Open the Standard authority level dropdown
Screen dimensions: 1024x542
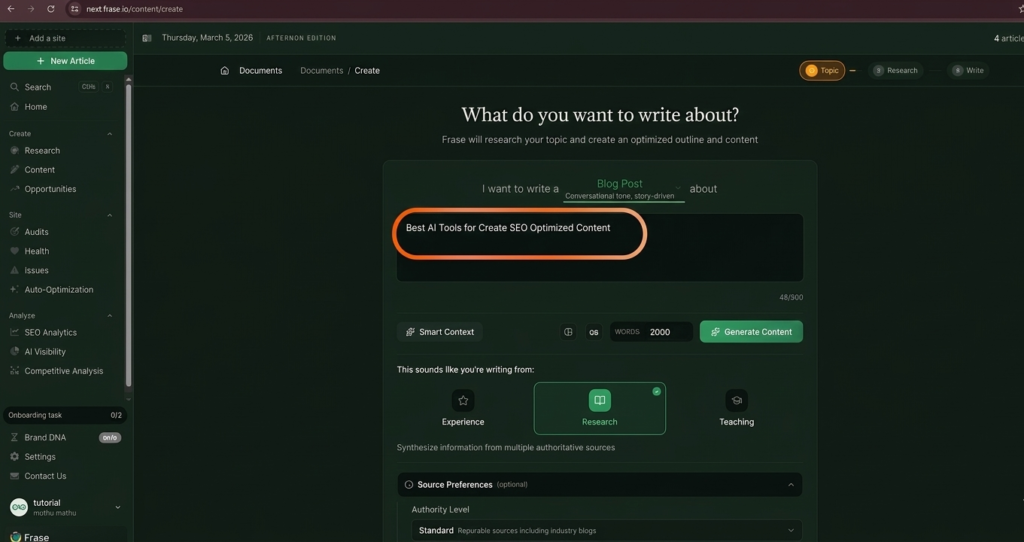click(x=606, y=530)
